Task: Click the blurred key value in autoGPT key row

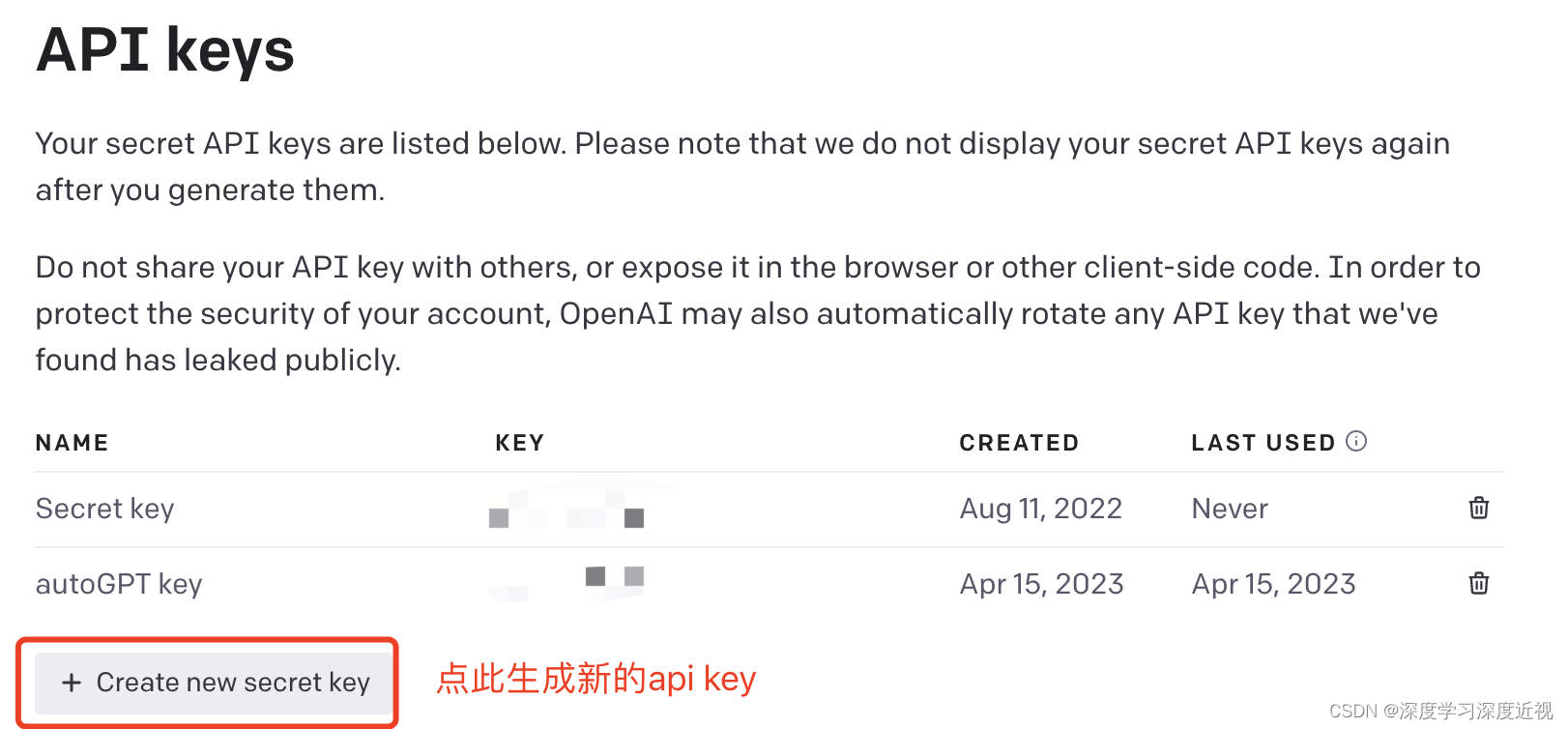Action: point(566,584)
